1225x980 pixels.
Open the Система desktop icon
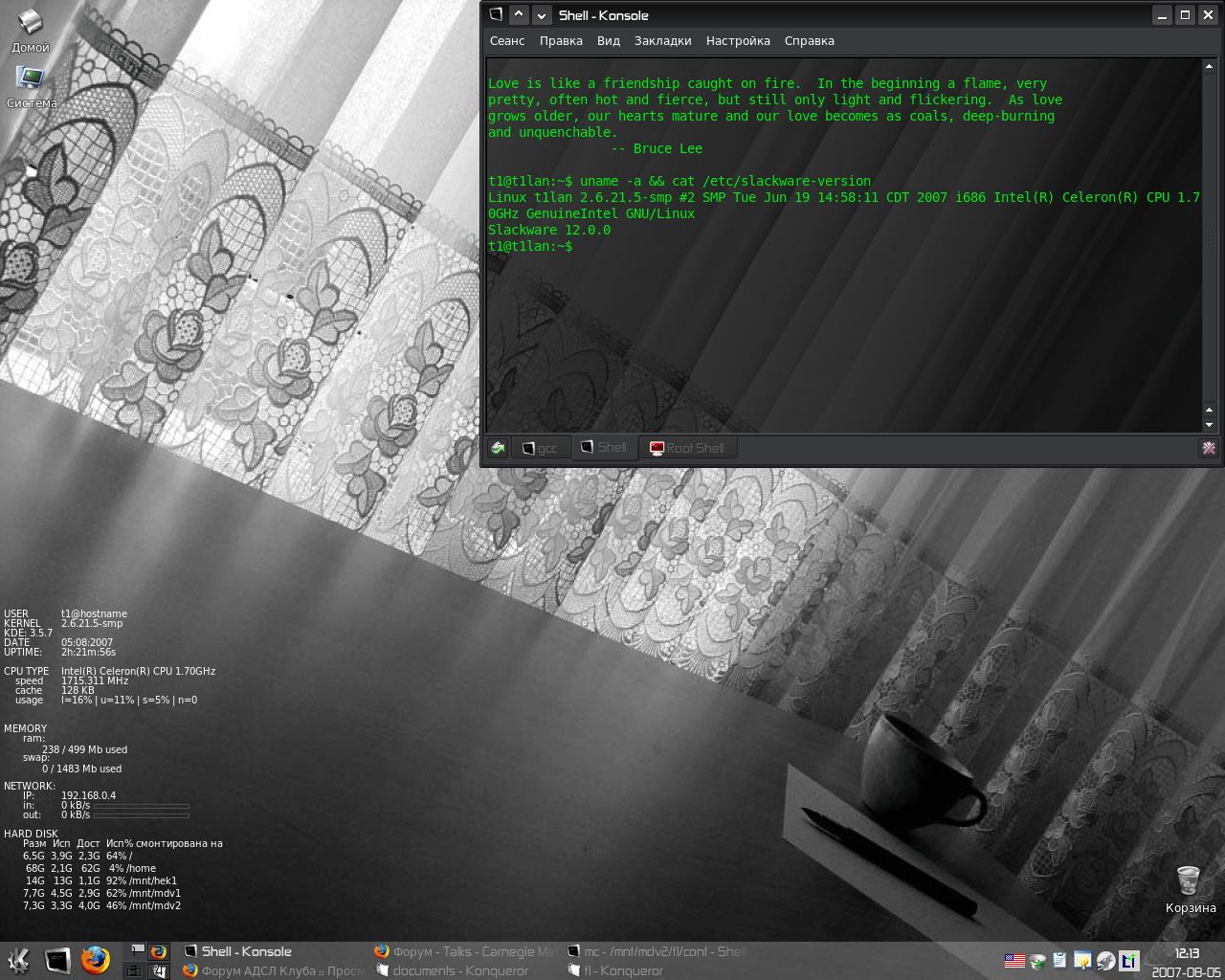(31, 78)
